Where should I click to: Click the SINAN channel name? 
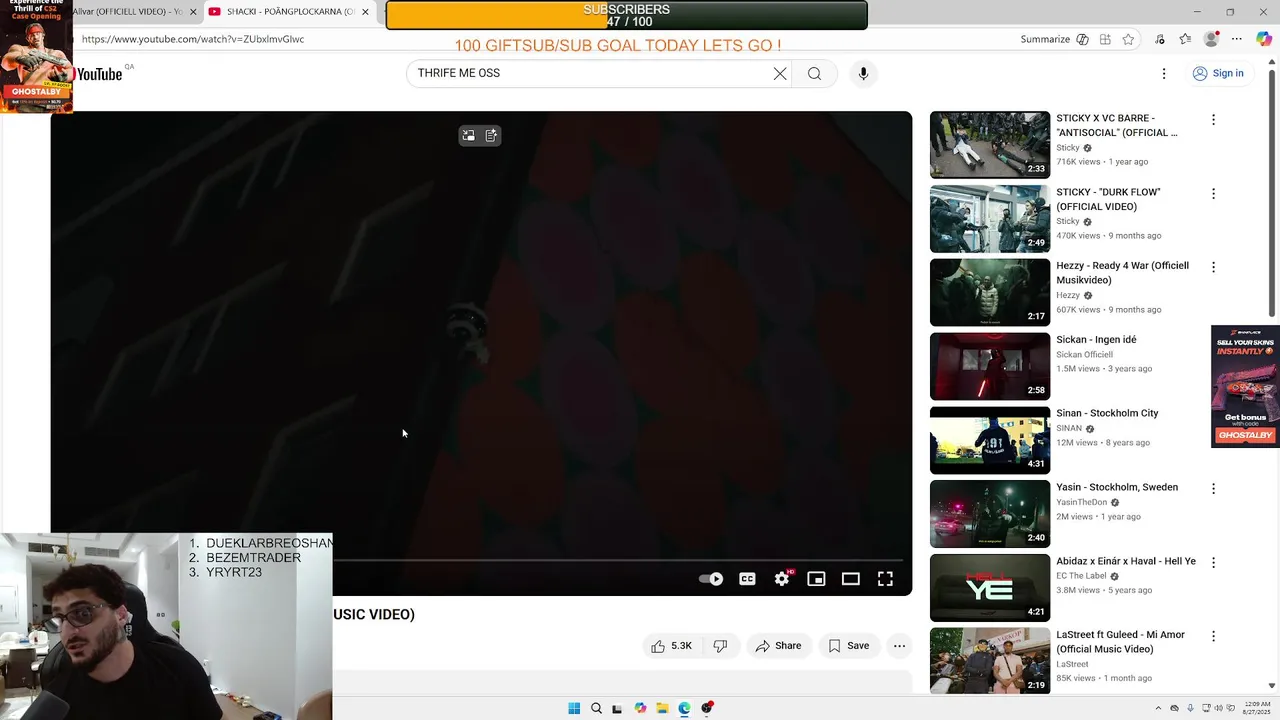(1069, 428)
